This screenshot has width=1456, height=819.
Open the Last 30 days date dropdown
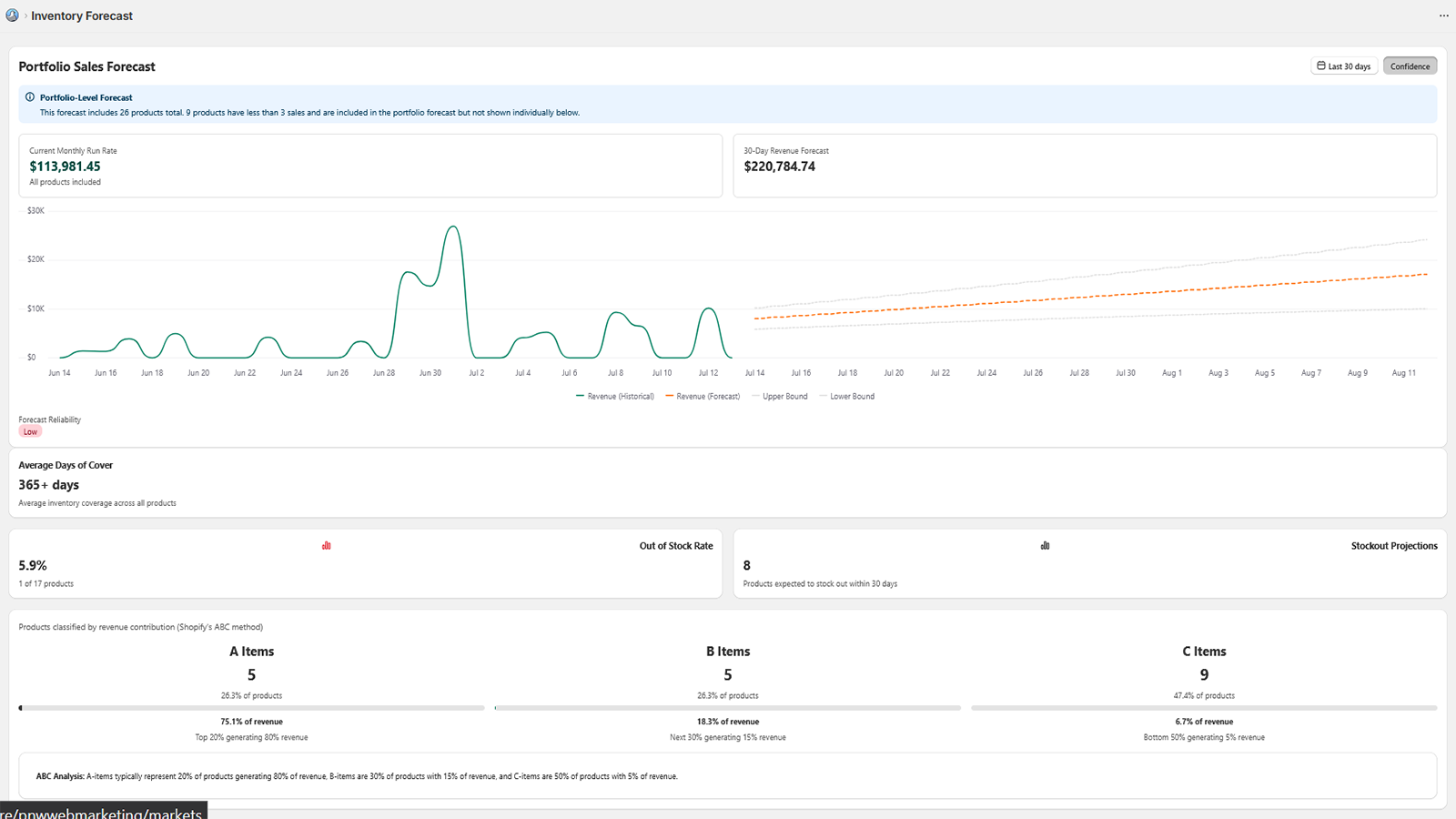point(1344,66)
